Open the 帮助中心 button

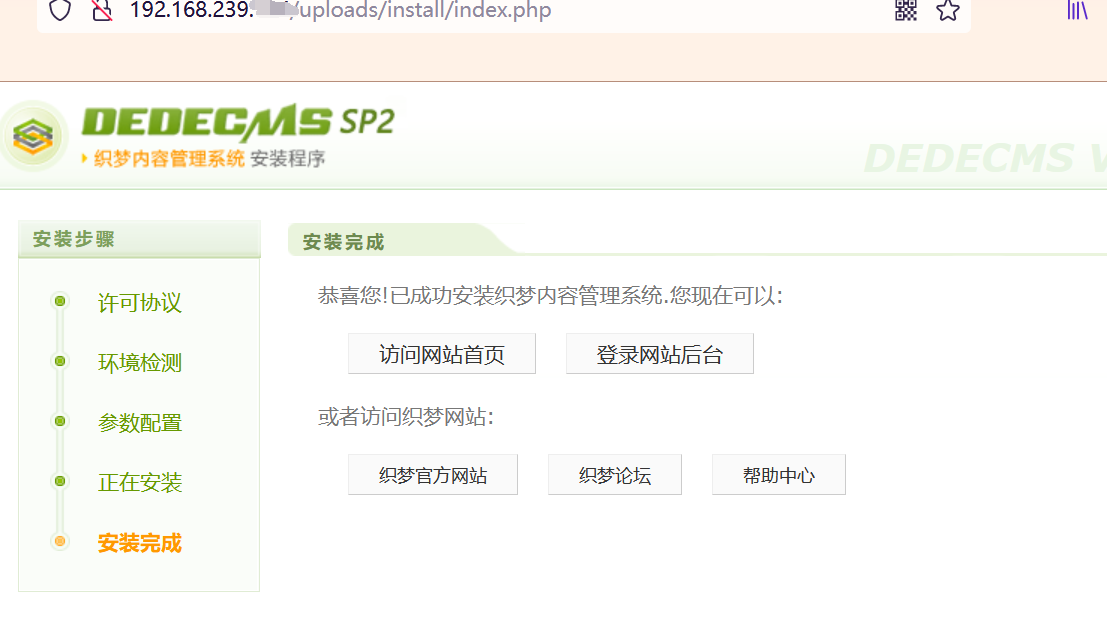click(779, 475)
